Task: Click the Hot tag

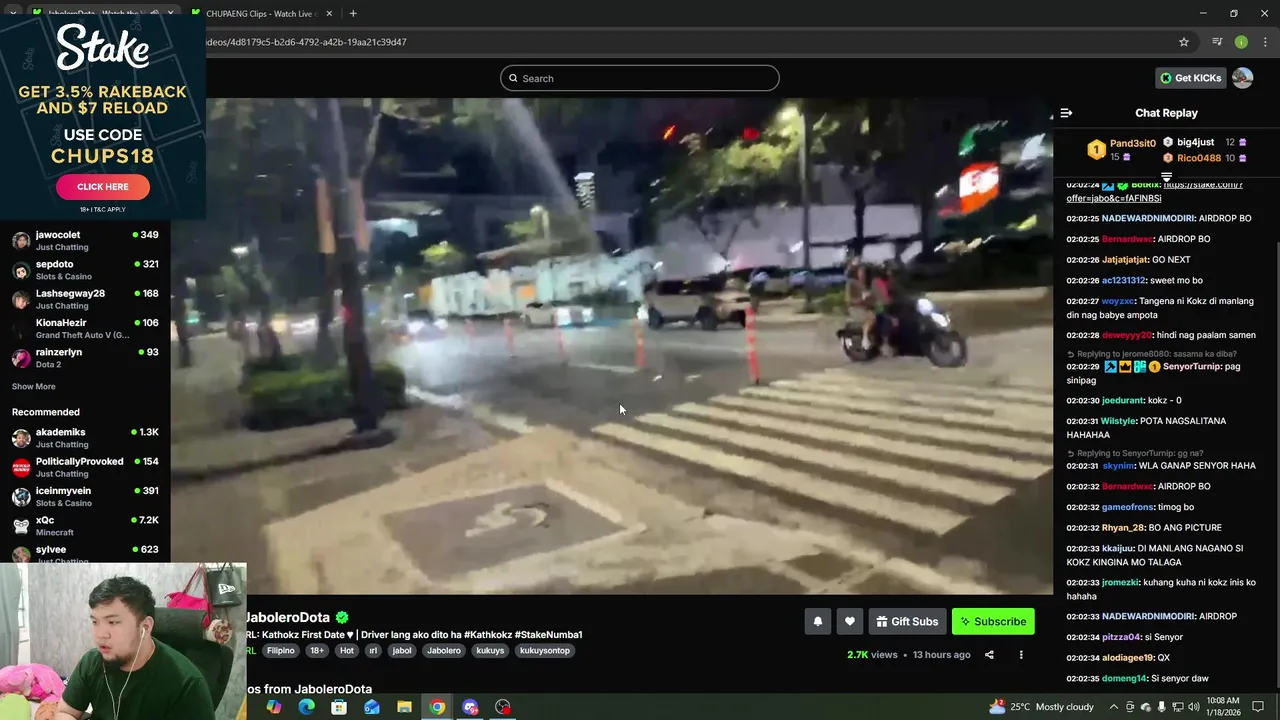Action: (x=346, y=650)
